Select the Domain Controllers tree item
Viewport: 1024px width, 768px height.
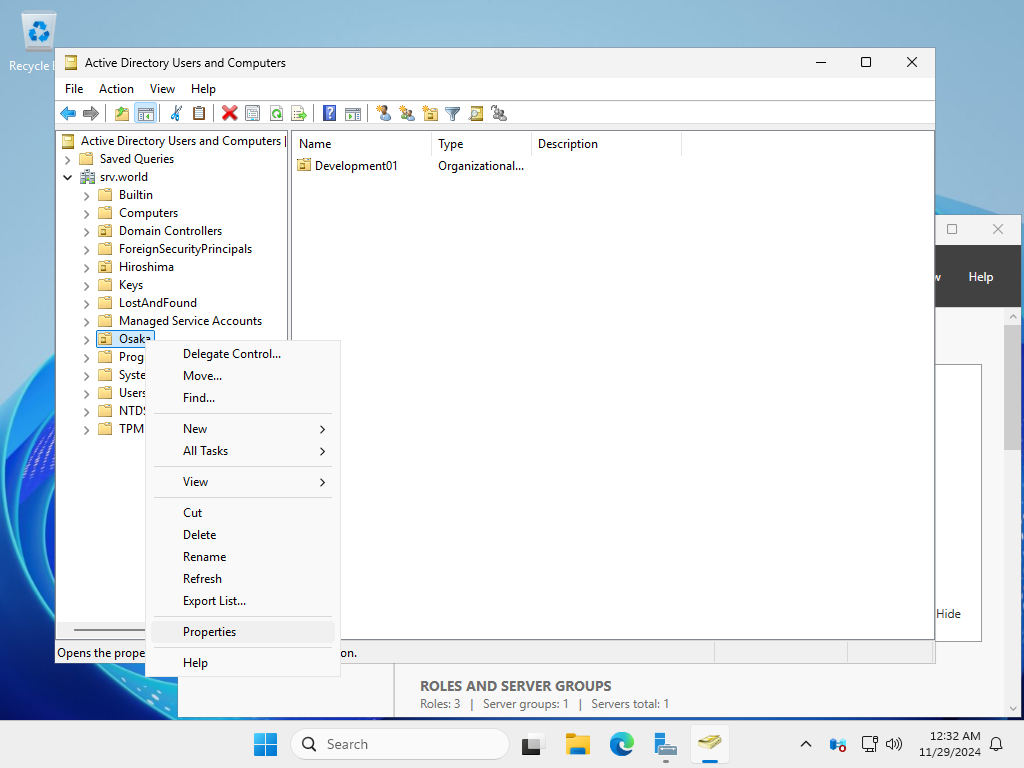point(170,231)
